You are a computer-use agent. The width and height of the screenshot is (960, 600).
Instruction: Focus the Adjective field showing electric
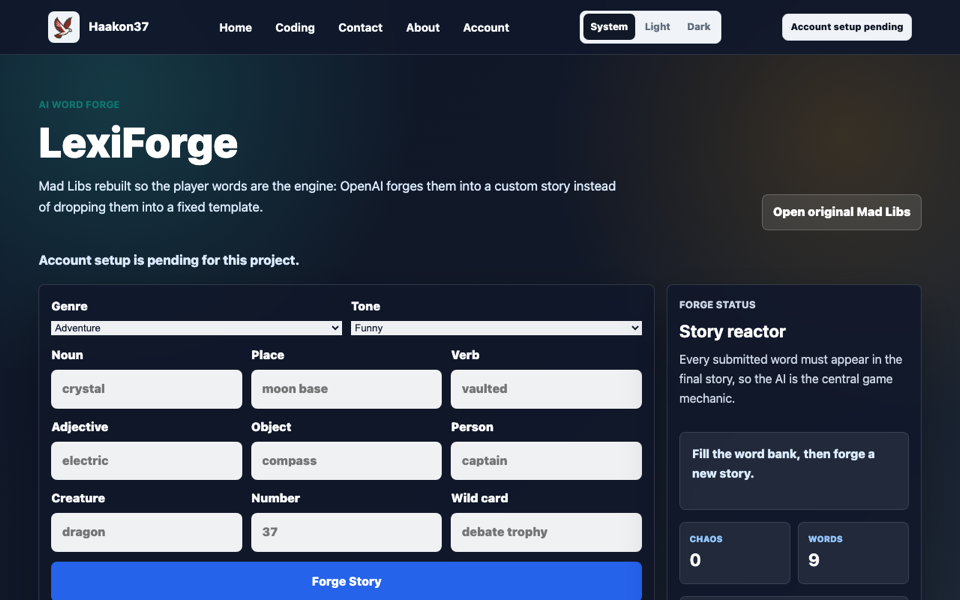(146, 460)
